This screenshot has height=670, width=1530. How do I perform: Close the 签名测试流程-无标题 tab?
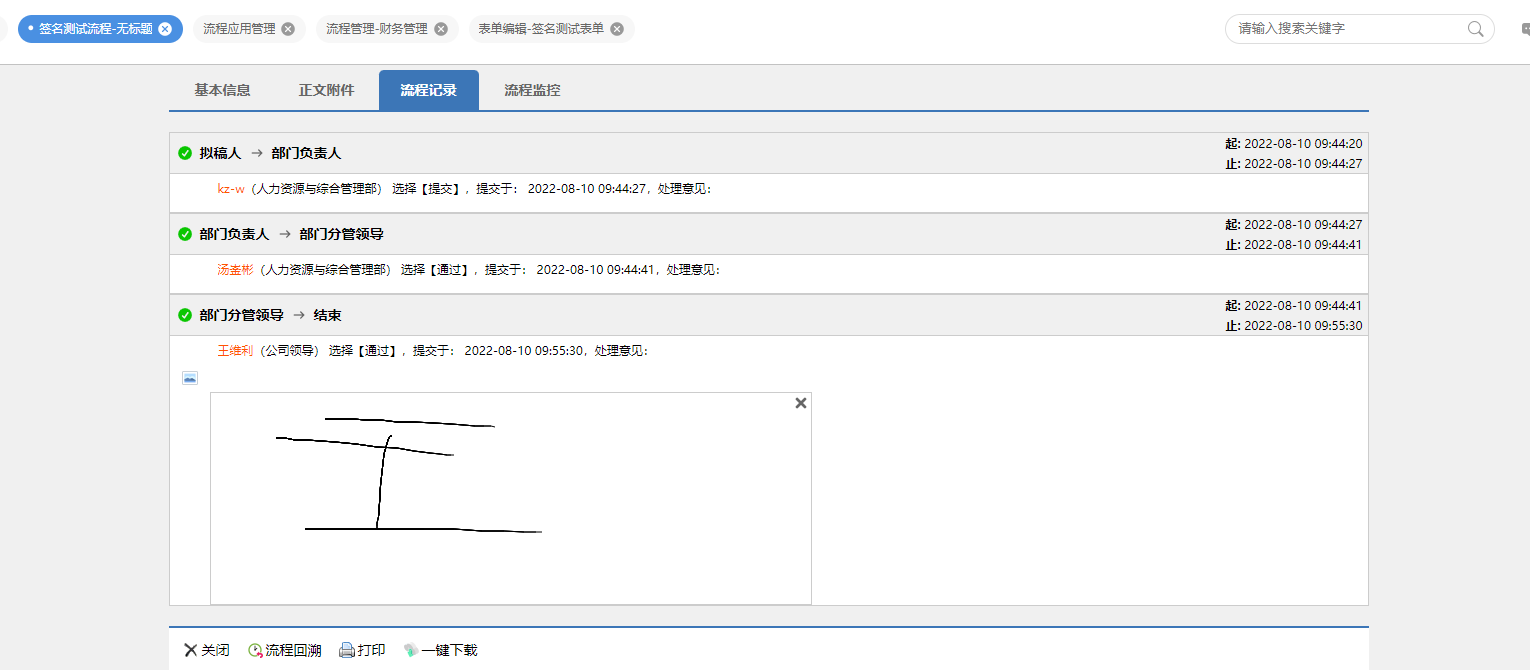click(165, 29)
